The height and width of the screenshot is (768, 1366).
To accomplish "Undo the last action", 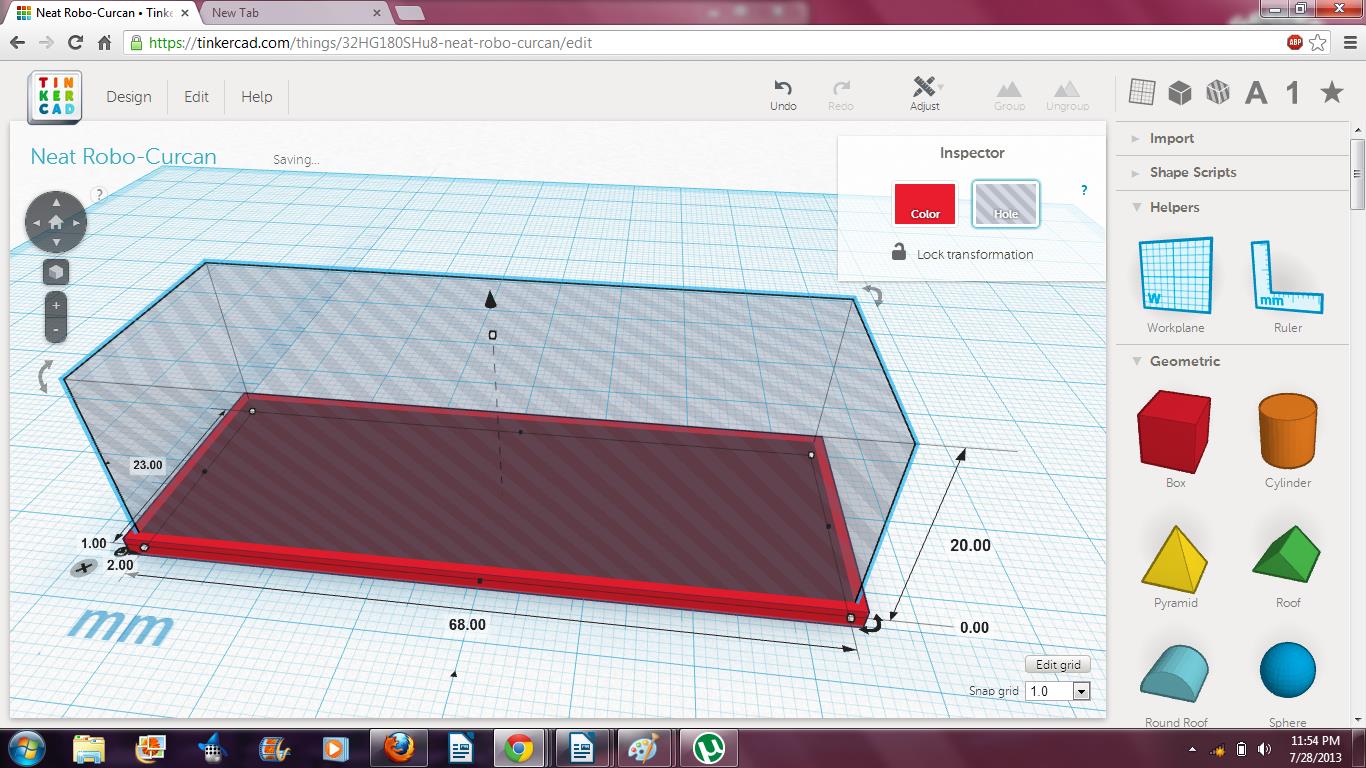I will [x=783, y=95].
